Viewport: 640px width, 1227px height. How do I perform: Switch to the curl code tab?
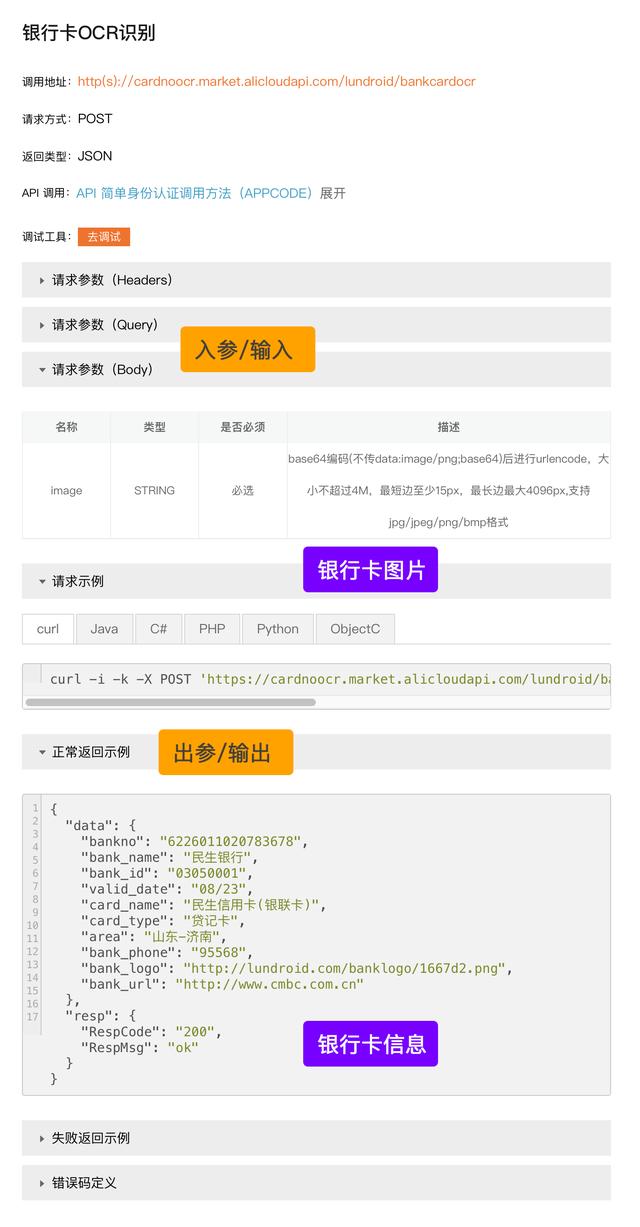coord(48,629)
